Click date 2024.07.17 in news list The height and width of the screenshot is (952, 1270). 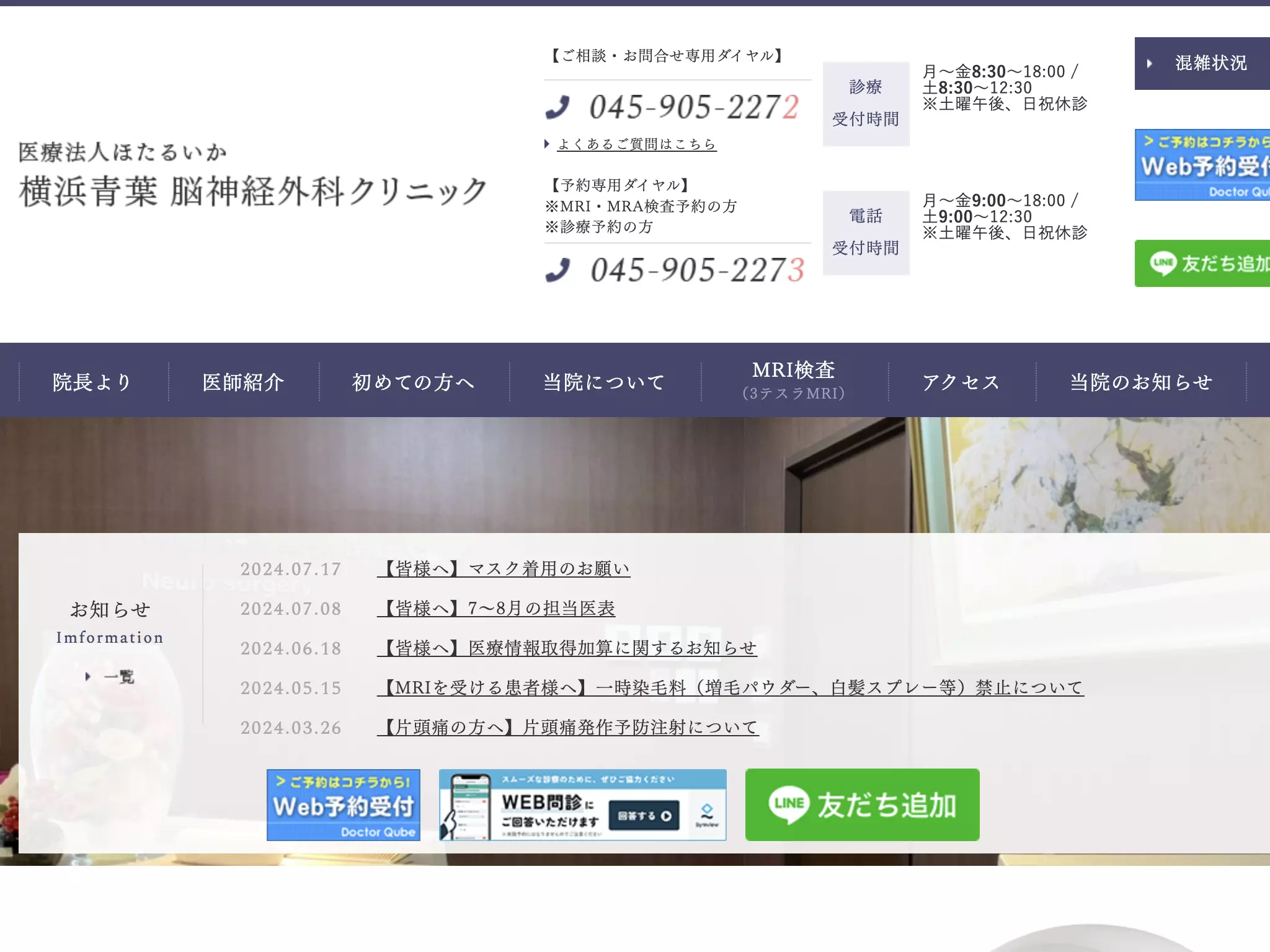291,569
